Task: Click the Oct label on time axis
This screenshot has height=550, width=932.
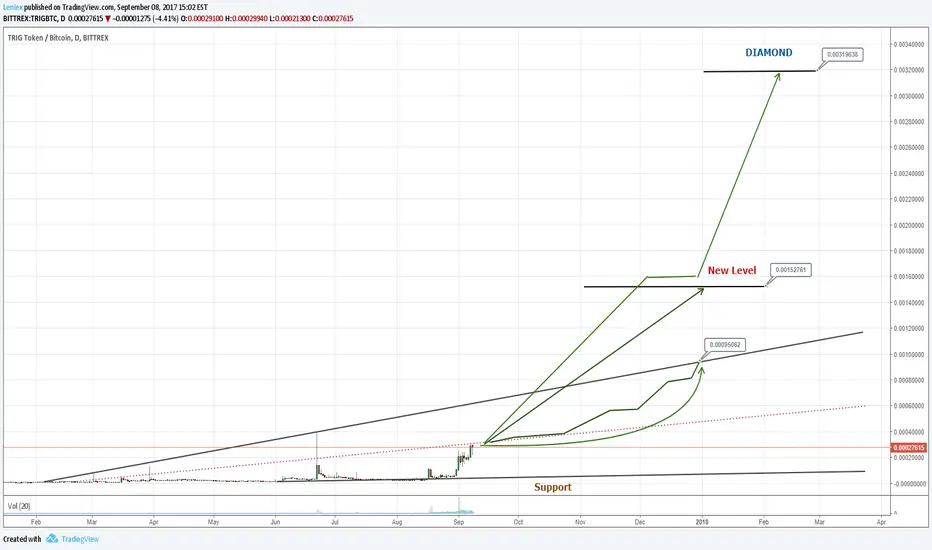Action: click(x=518, y=522)
